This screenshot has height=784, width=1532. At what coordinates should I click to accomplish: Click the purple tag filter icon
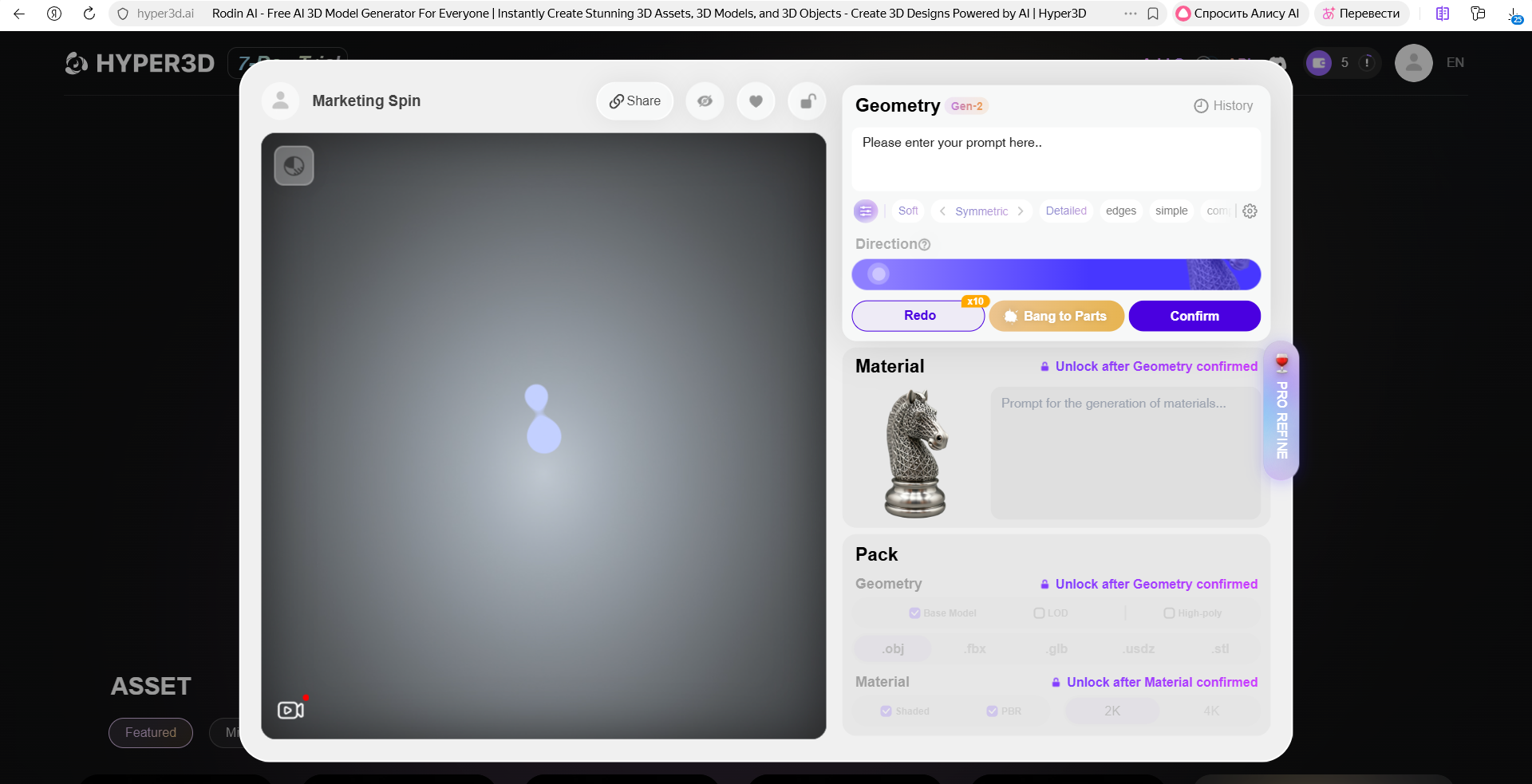click(x=866, y=211)
